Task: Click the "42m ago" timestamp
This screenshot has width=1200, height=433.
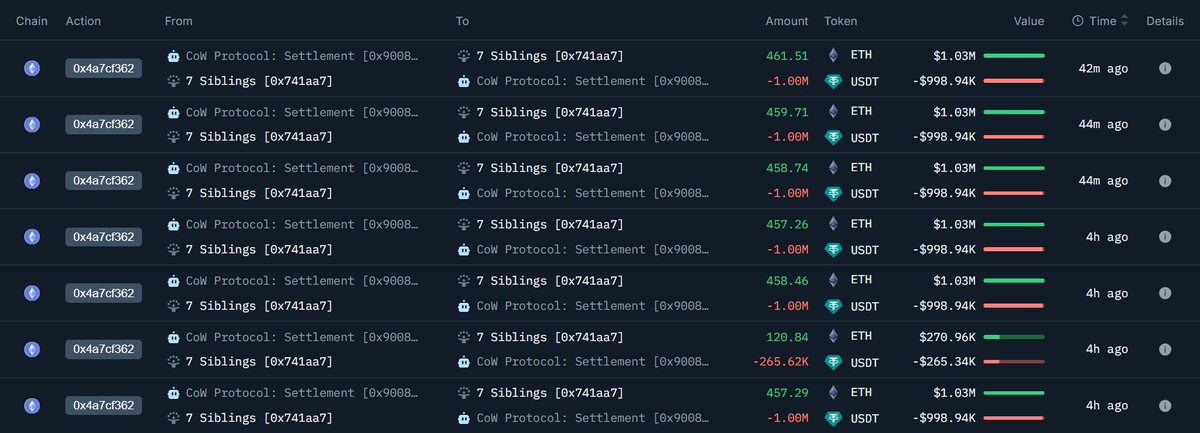Action: pyautogui.click(x=1104, y=68)
